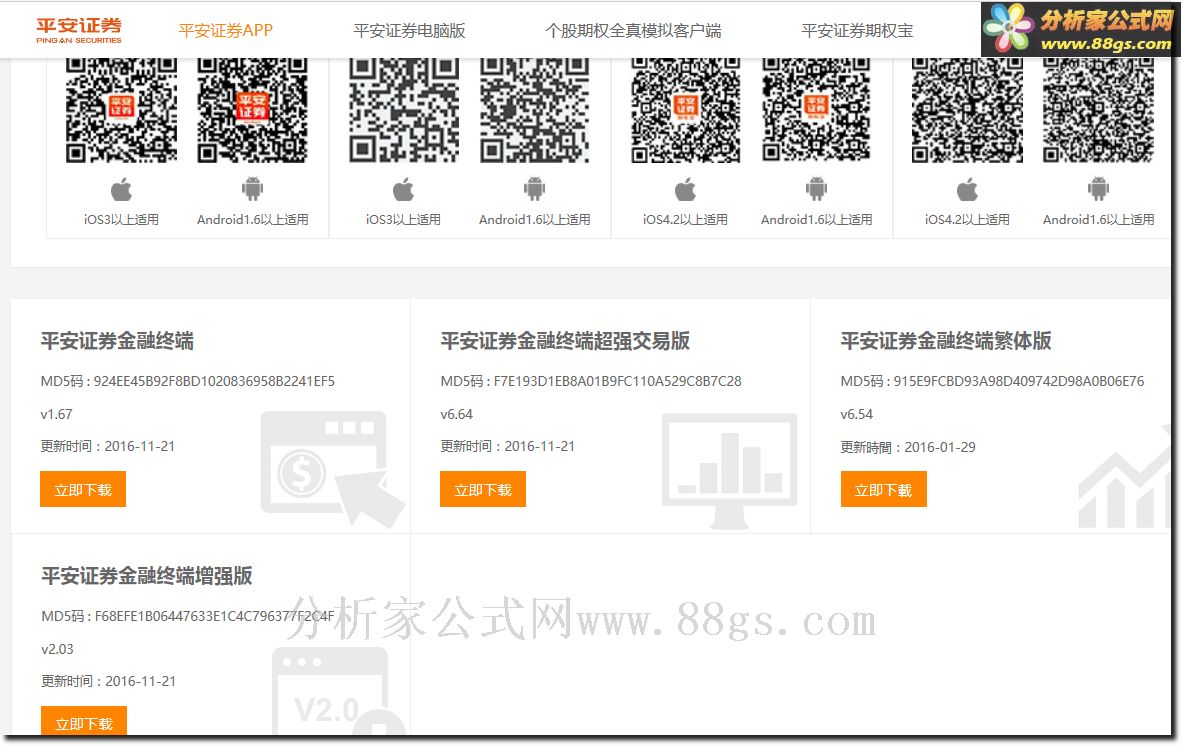Click the dollar-coin cursor graphic in 金融终端 card
1183x746 pixels.
click(x=333, y=469)
